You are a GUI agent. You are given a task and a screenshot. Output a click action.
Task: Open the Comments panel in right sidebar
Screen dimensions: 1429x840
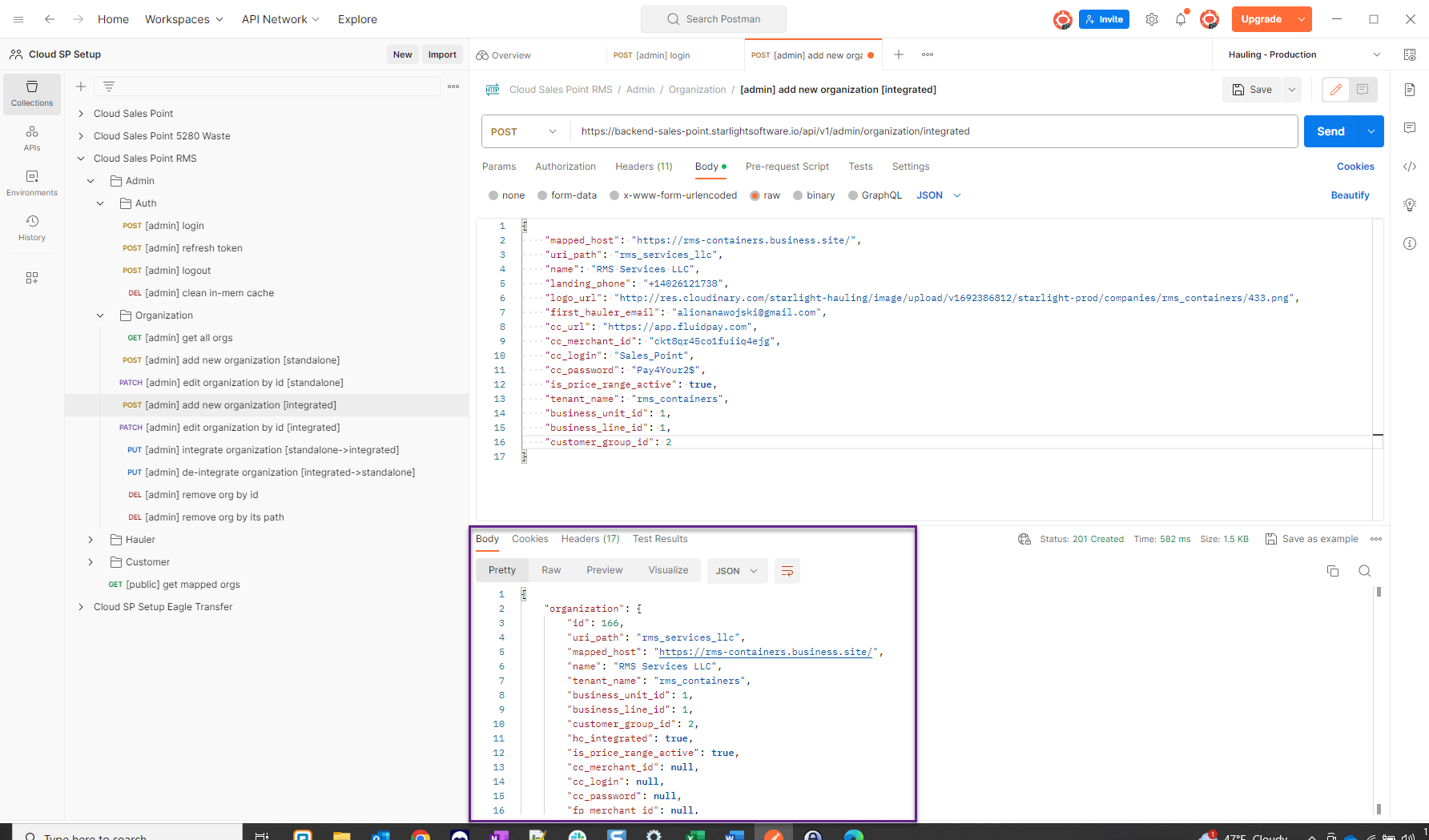(x=1410, y=128)
